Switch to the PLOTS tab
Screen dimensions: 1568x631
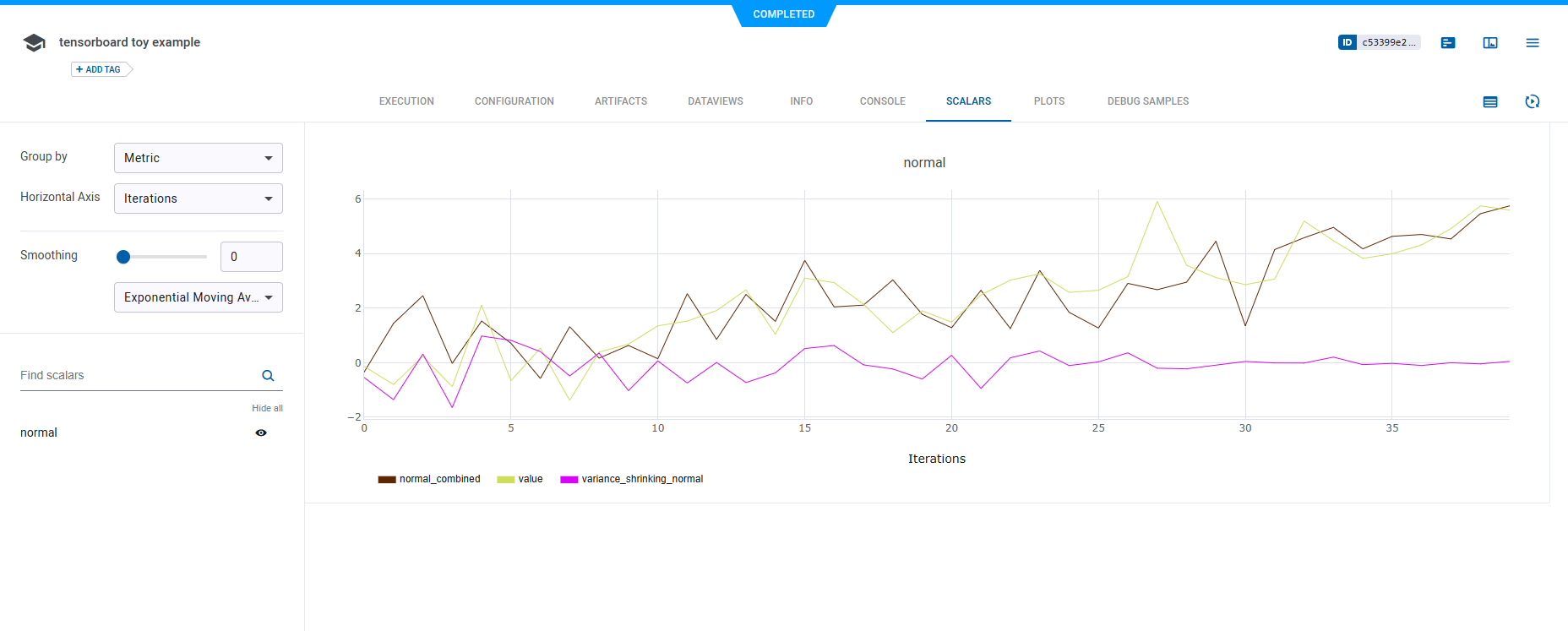pyautogui.click(x=1048, y=101)
